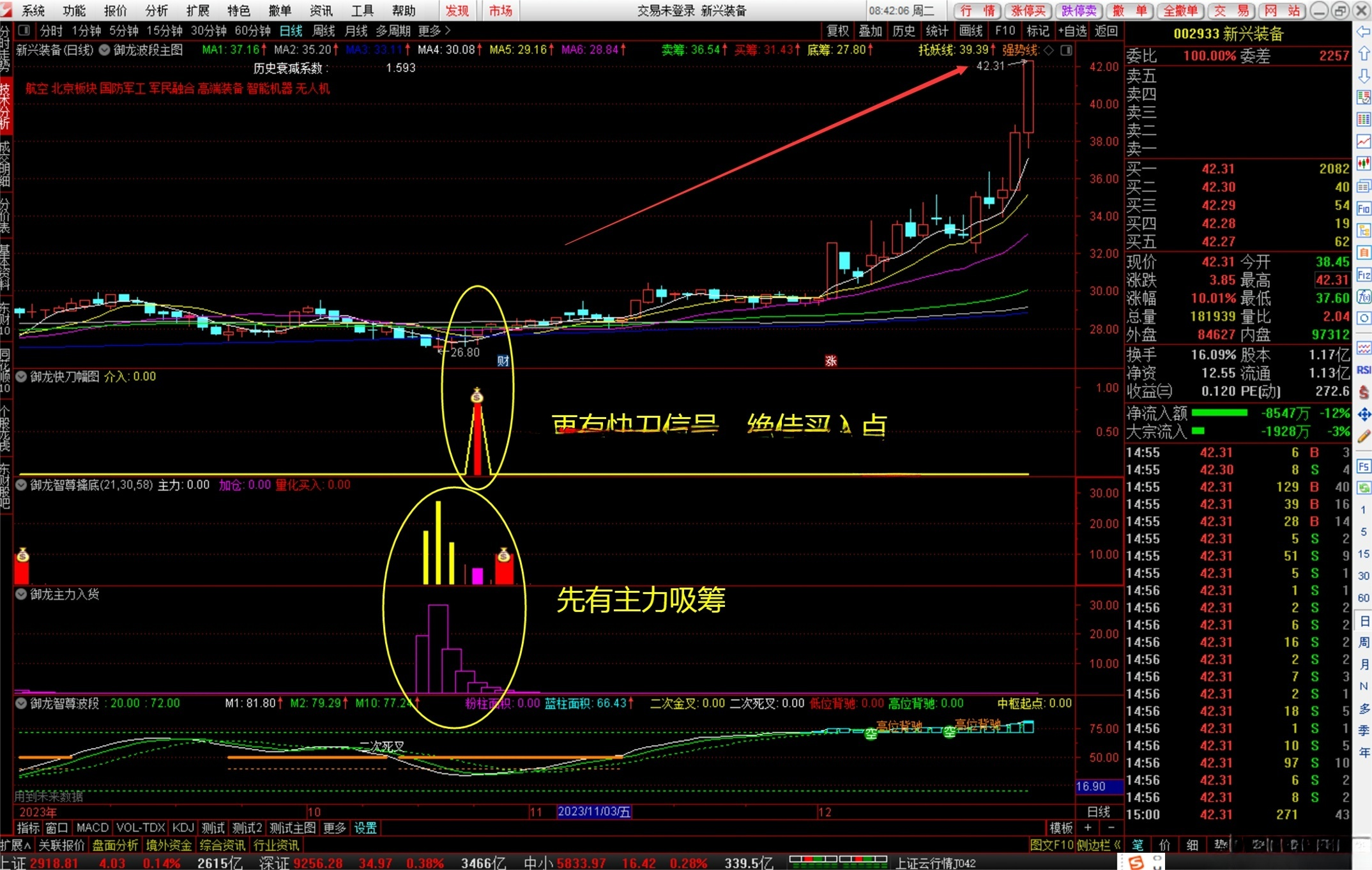Toggle the 御龙主力入货 indicator circle
The image size is (1372, 870).
(21, 595)
